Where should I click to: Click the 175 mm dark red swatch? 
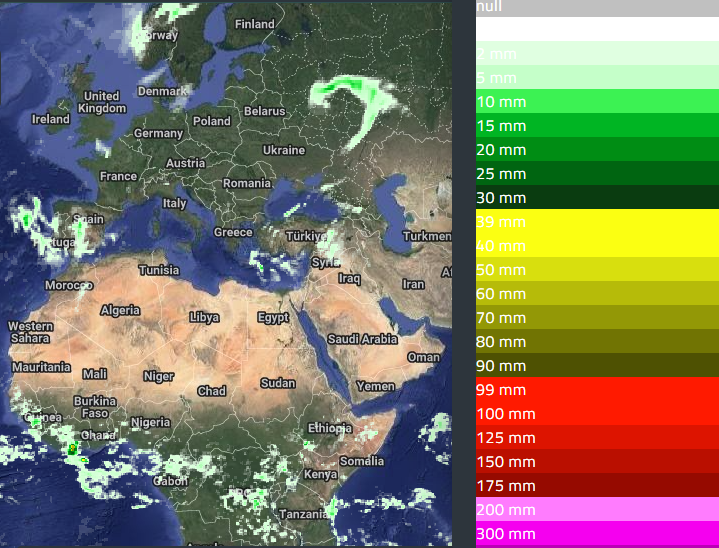[597, 486]
